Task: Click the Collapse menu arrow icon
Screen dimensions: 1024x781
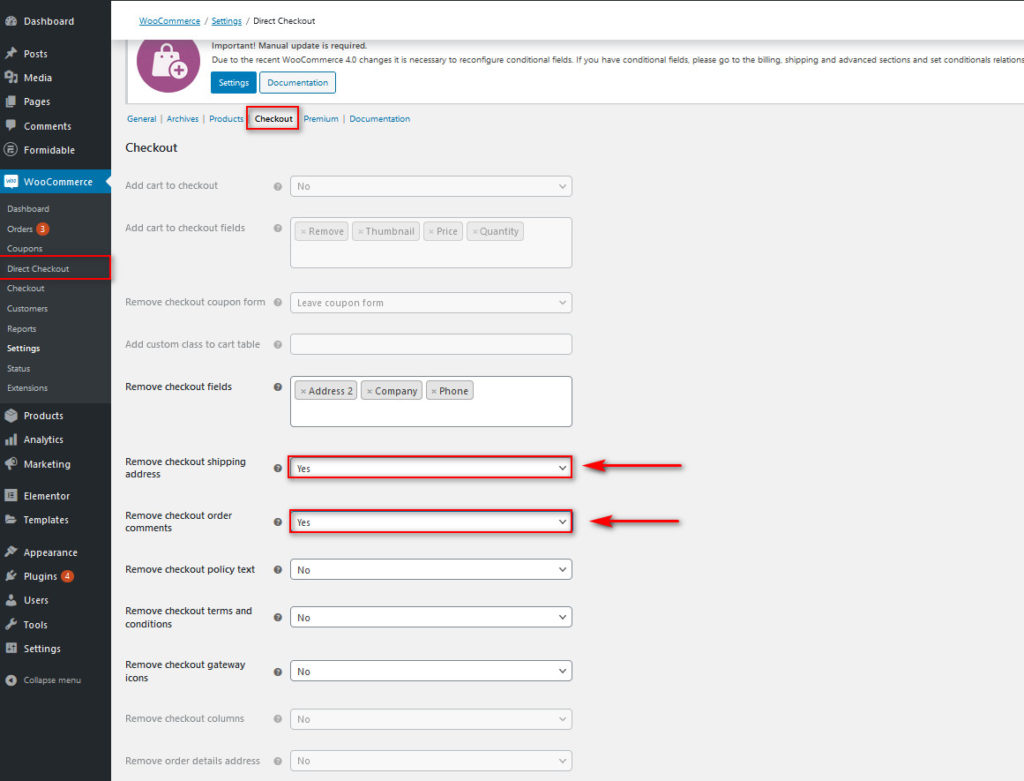Action: pyautogui.click(x=10, y=680)
